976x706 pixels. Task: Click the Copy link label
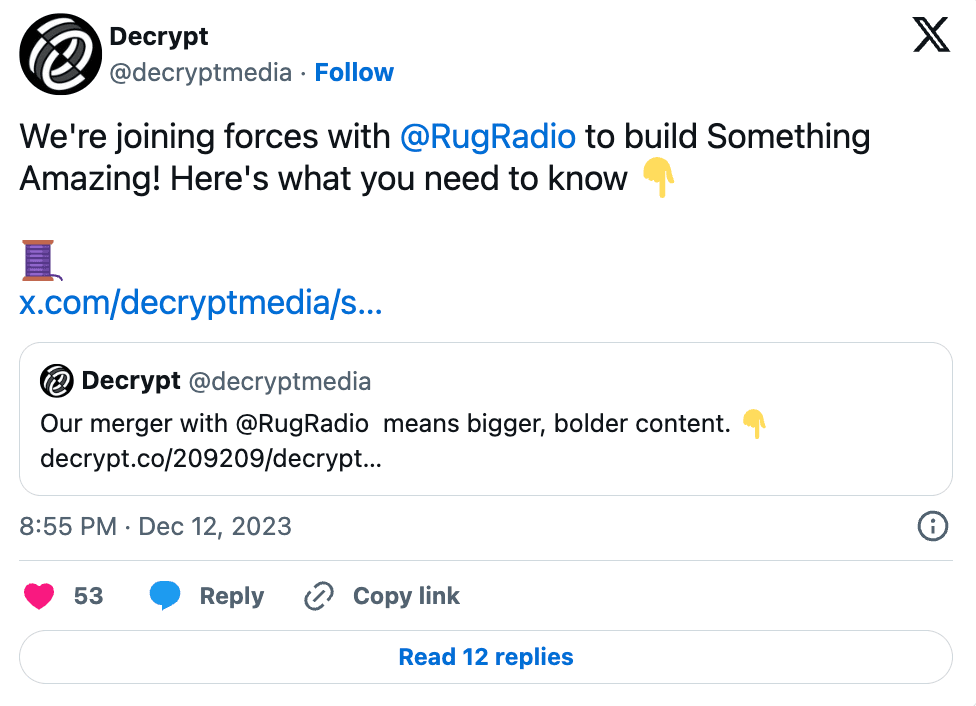tap(406, 596)
